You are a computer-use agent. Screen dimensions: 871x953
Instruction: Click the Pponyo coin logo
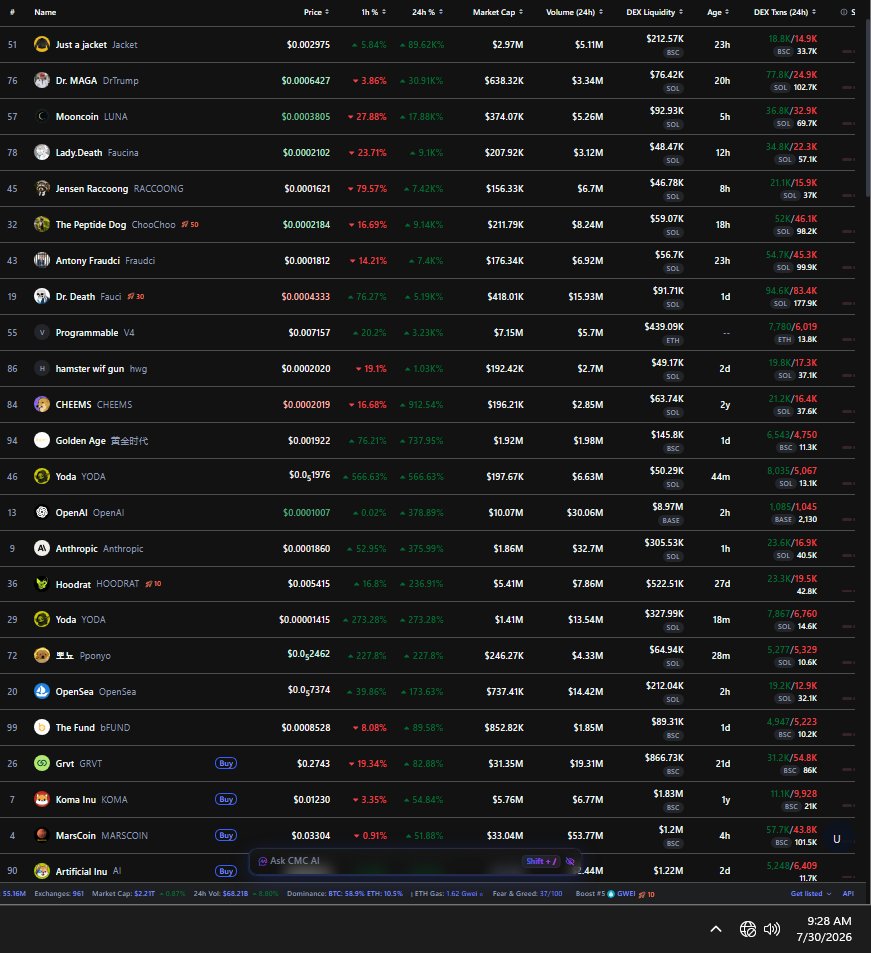(x=42, y=655)
